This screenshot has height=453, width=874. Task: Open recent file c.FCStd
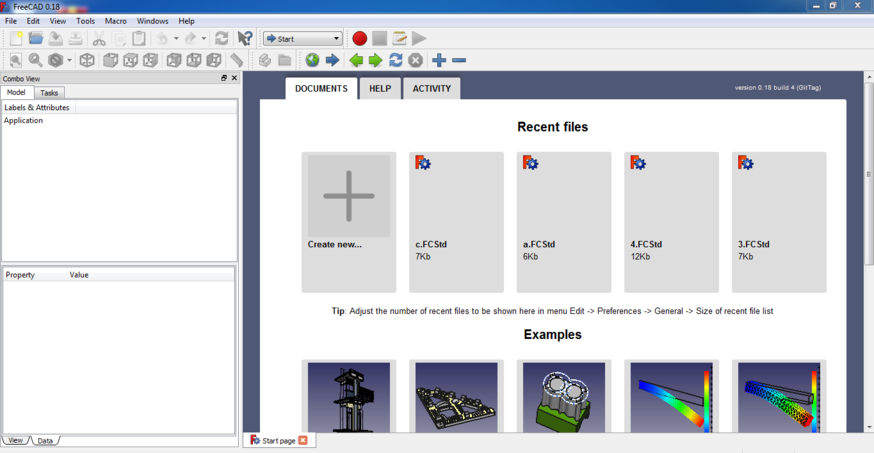pyautogui.click(x=457, y=222)
